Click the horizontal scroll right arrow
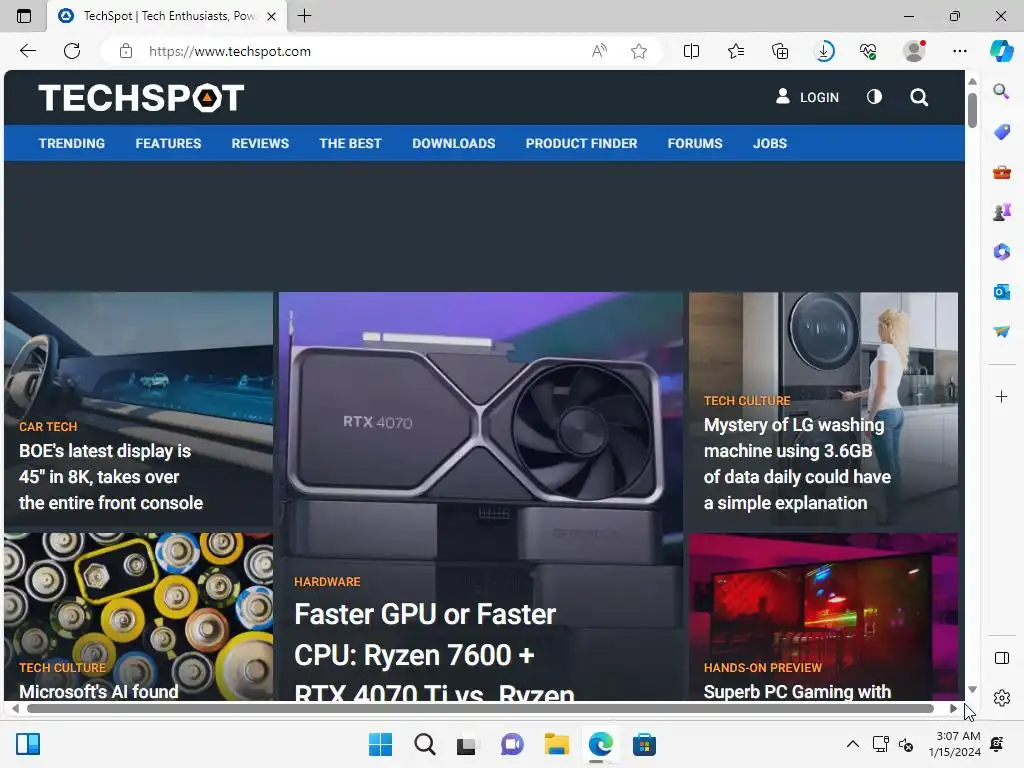This screenshot has width=1024, height=768. (x=953, y=709)
